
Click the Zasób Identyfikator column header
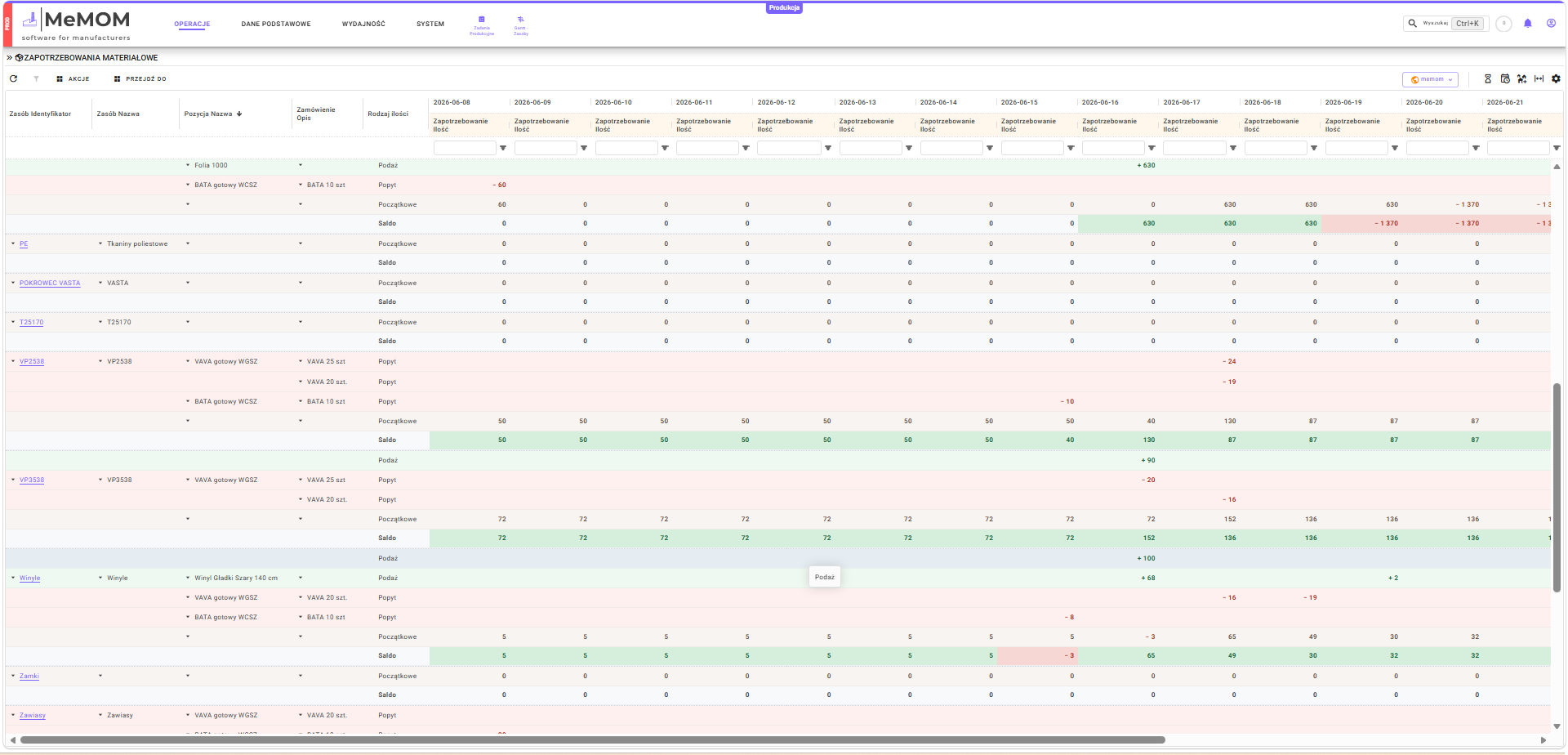40,114
